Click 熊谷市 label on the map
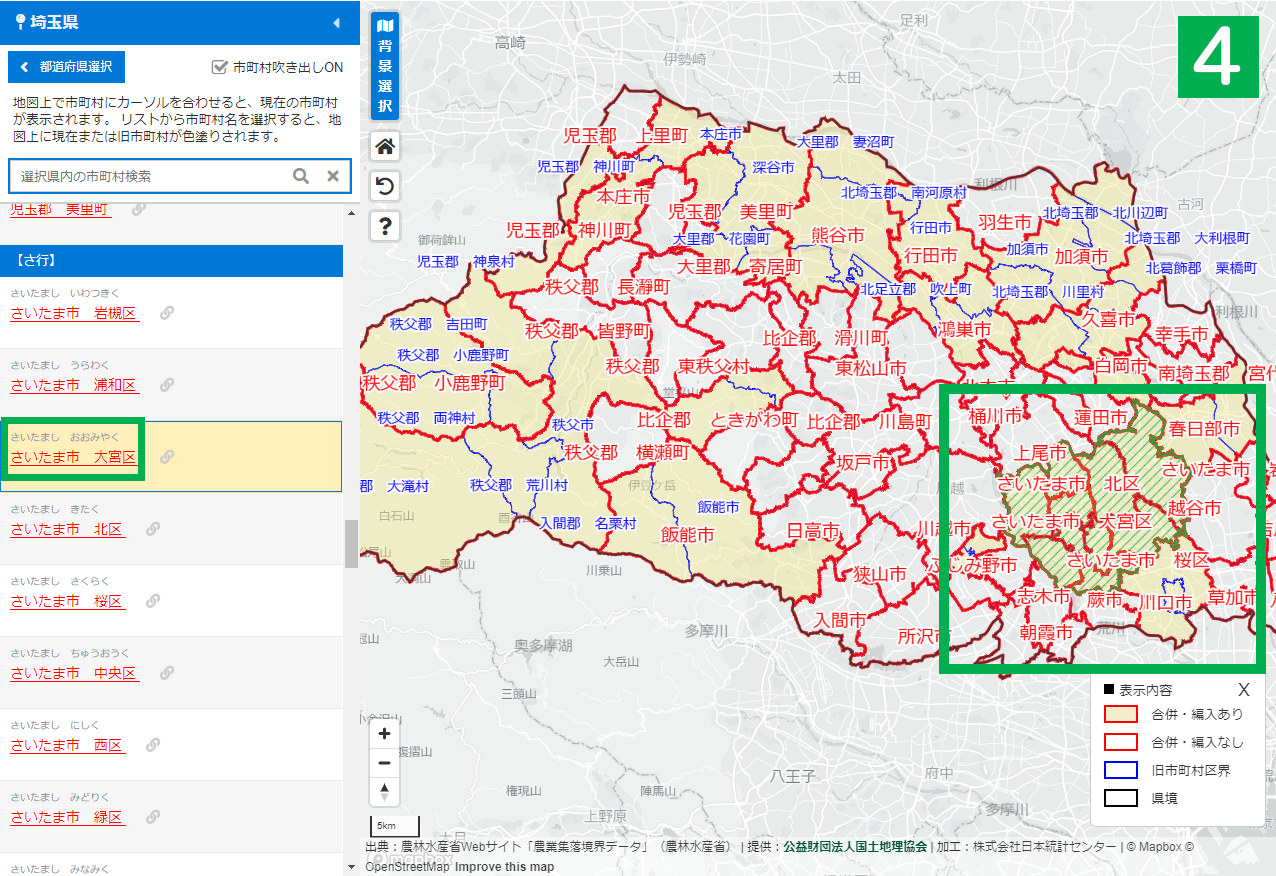This screenshot has width=1276, height=876. (x=837, y=235)
